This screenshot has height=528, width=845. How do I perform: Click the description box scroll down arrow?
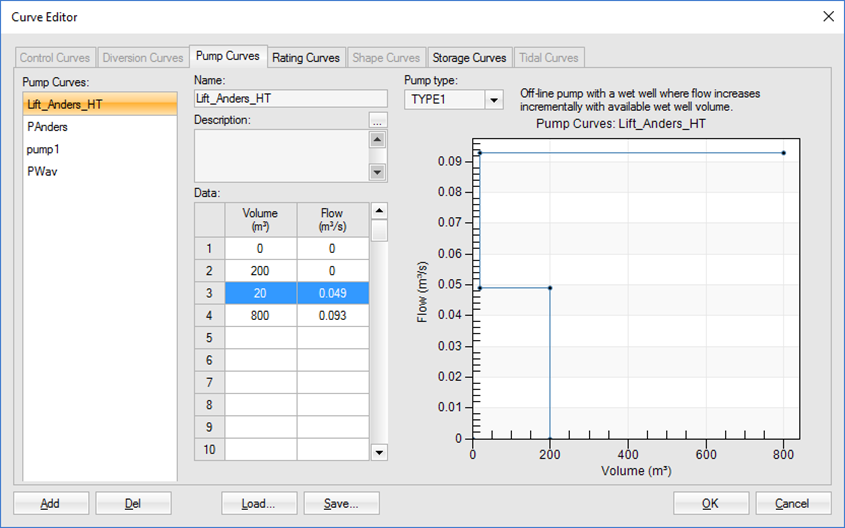coord(377,172)
